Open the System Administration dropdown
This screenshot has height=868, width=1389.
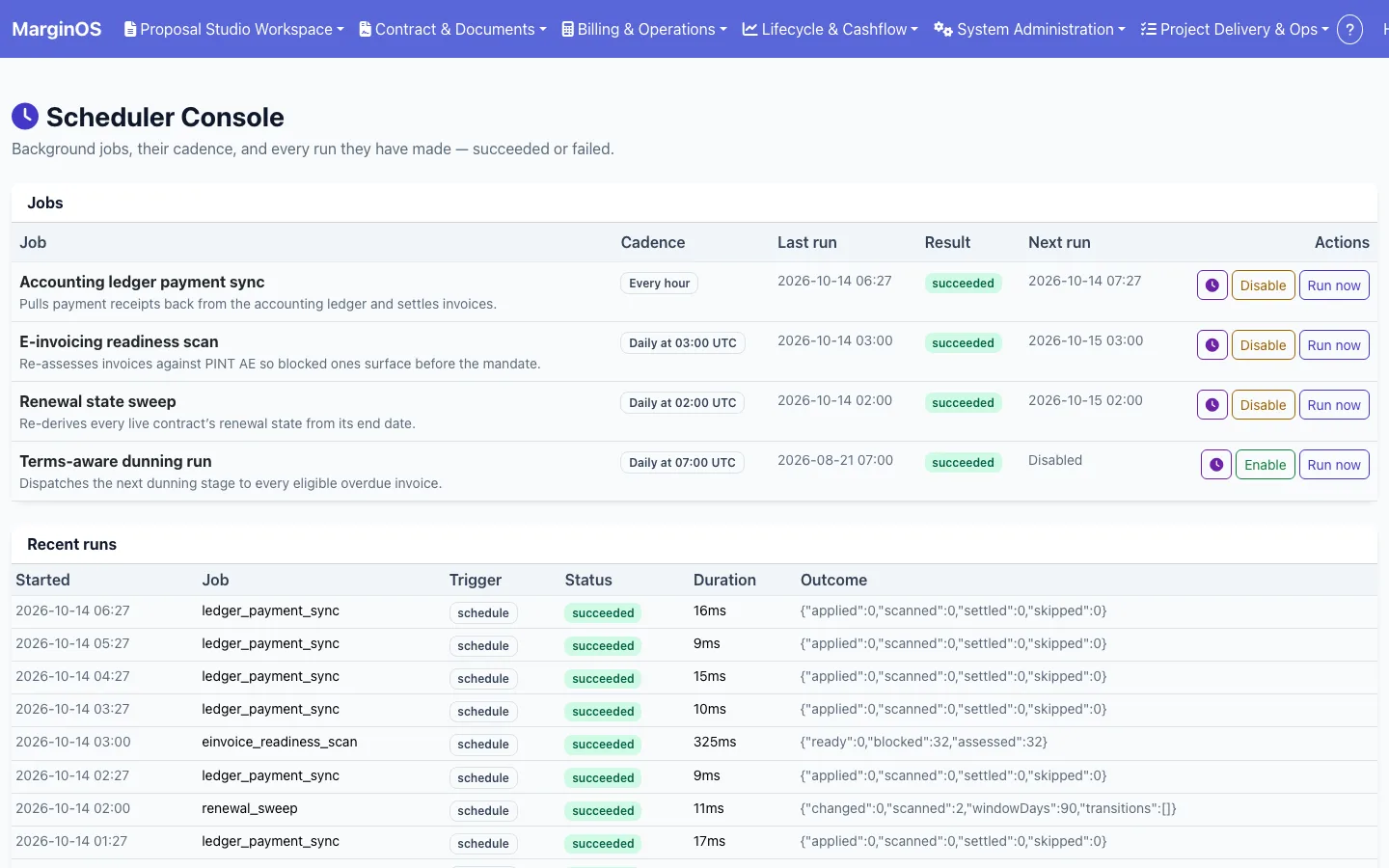(x=1029, y=29)
